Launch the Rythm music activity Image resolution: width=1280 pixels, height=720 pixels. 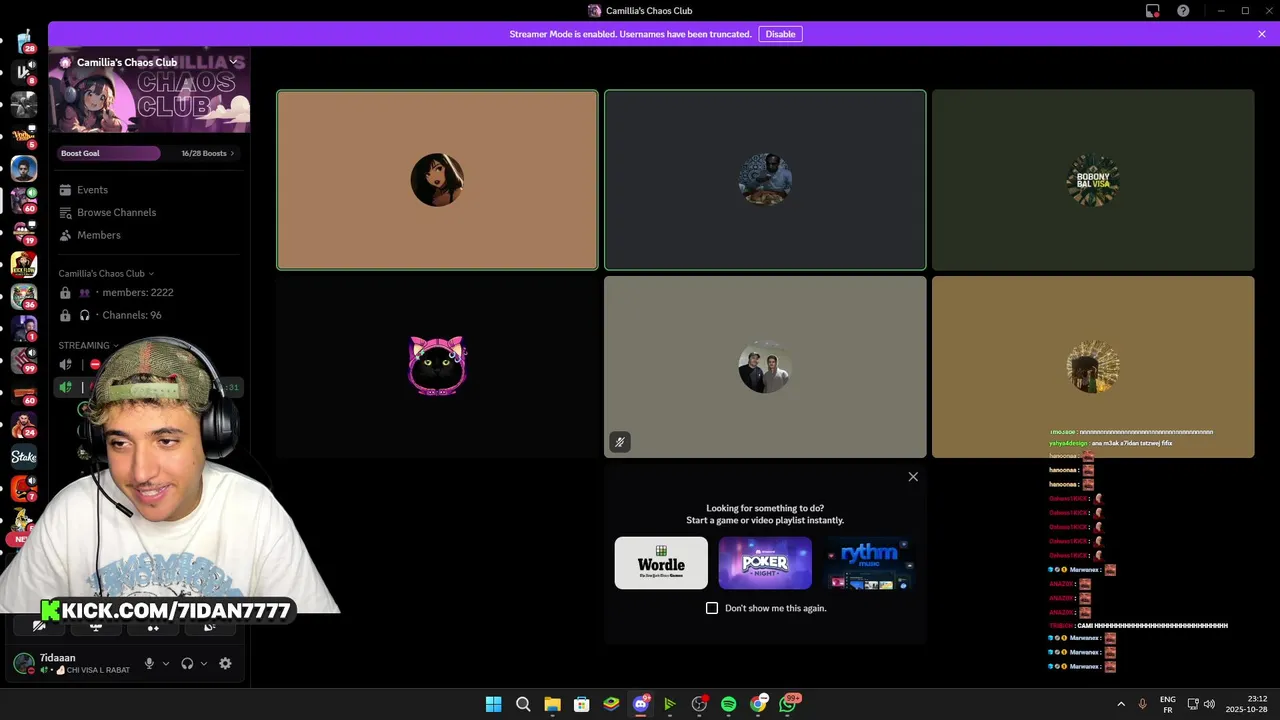tap(868, 563)
